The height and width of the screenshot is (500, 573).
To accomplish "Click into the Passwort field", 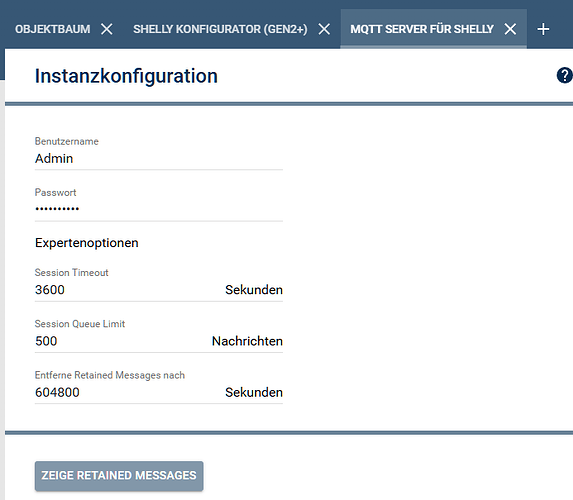I will pos(159,210).
